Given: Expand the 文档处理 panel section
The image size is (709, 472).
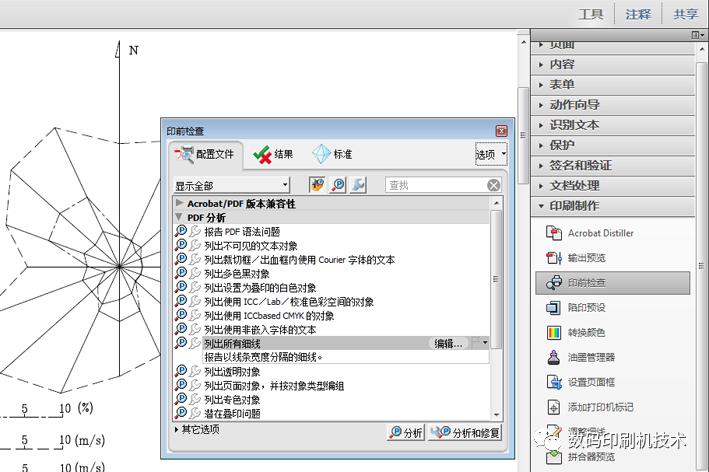Looking at the screenshot, I should (613, 186).
